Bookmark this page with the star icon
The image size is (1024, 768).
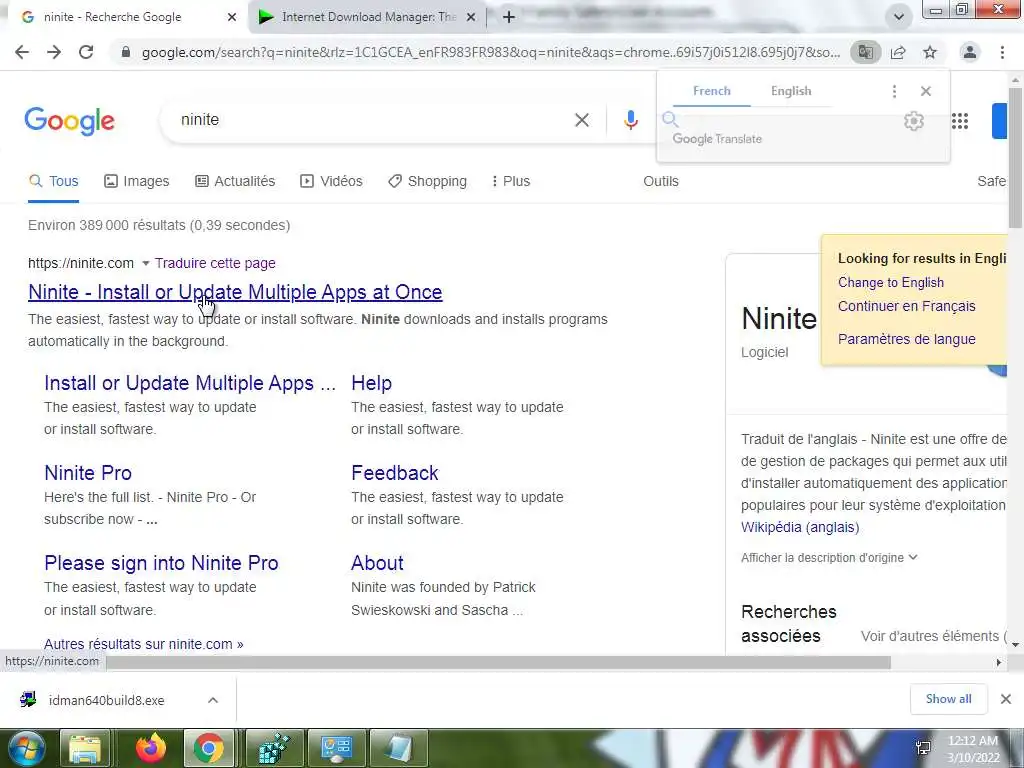[930, 52]
